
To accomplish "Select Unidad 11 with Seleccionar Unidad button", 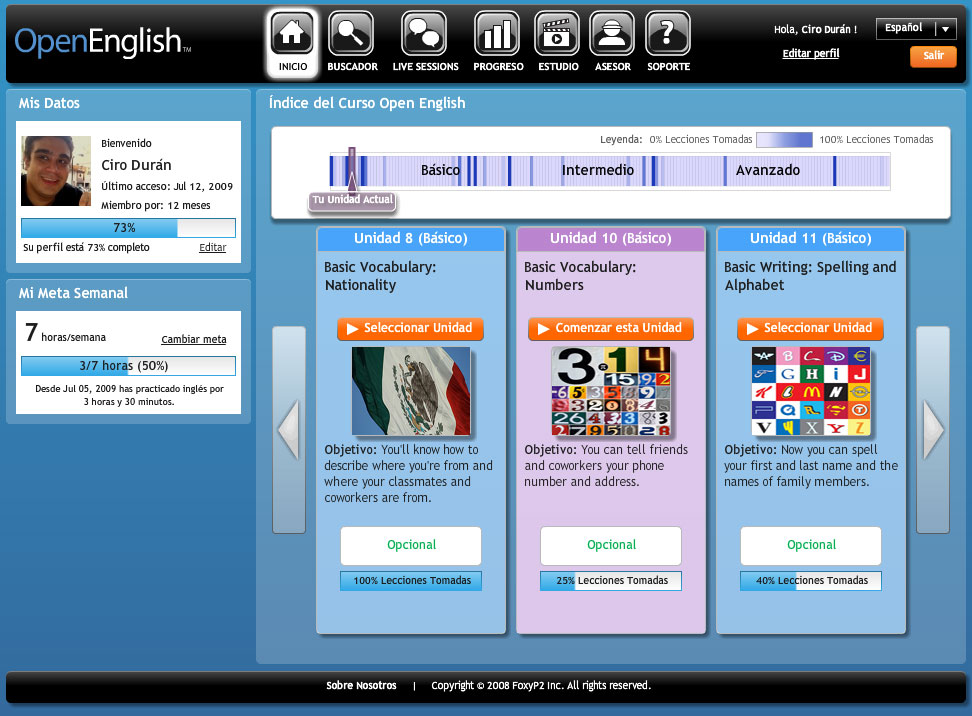I will pyautogui.click(x=810, y=328).
